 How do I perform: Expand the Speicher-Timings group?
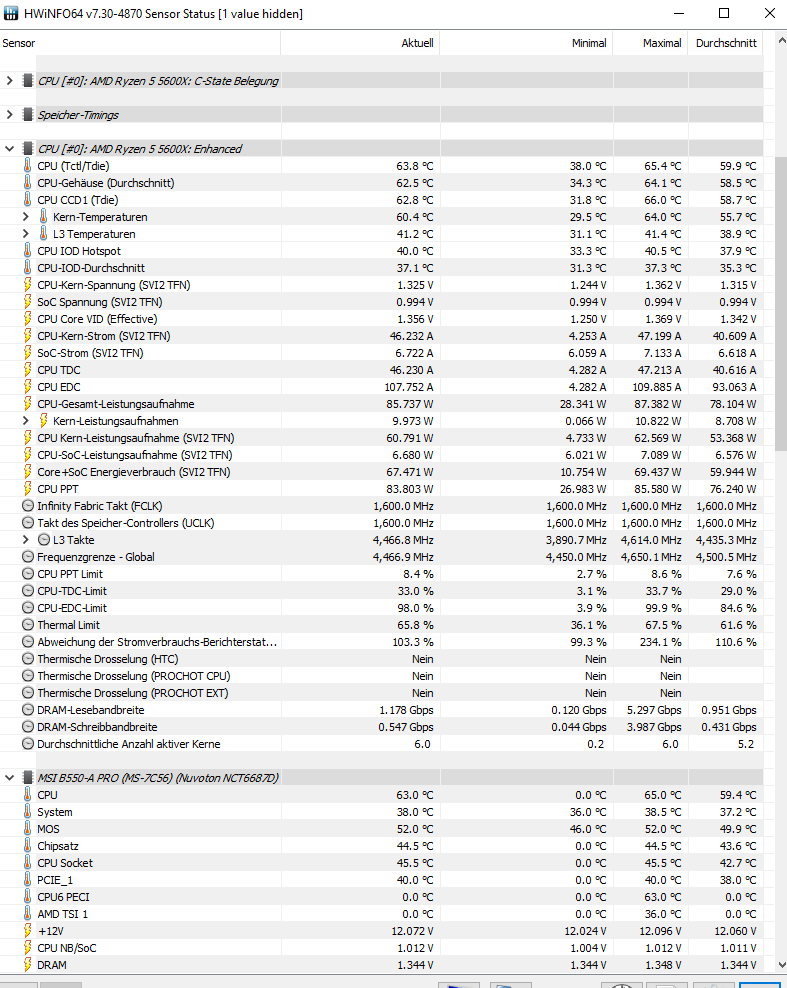pos(9,115)
